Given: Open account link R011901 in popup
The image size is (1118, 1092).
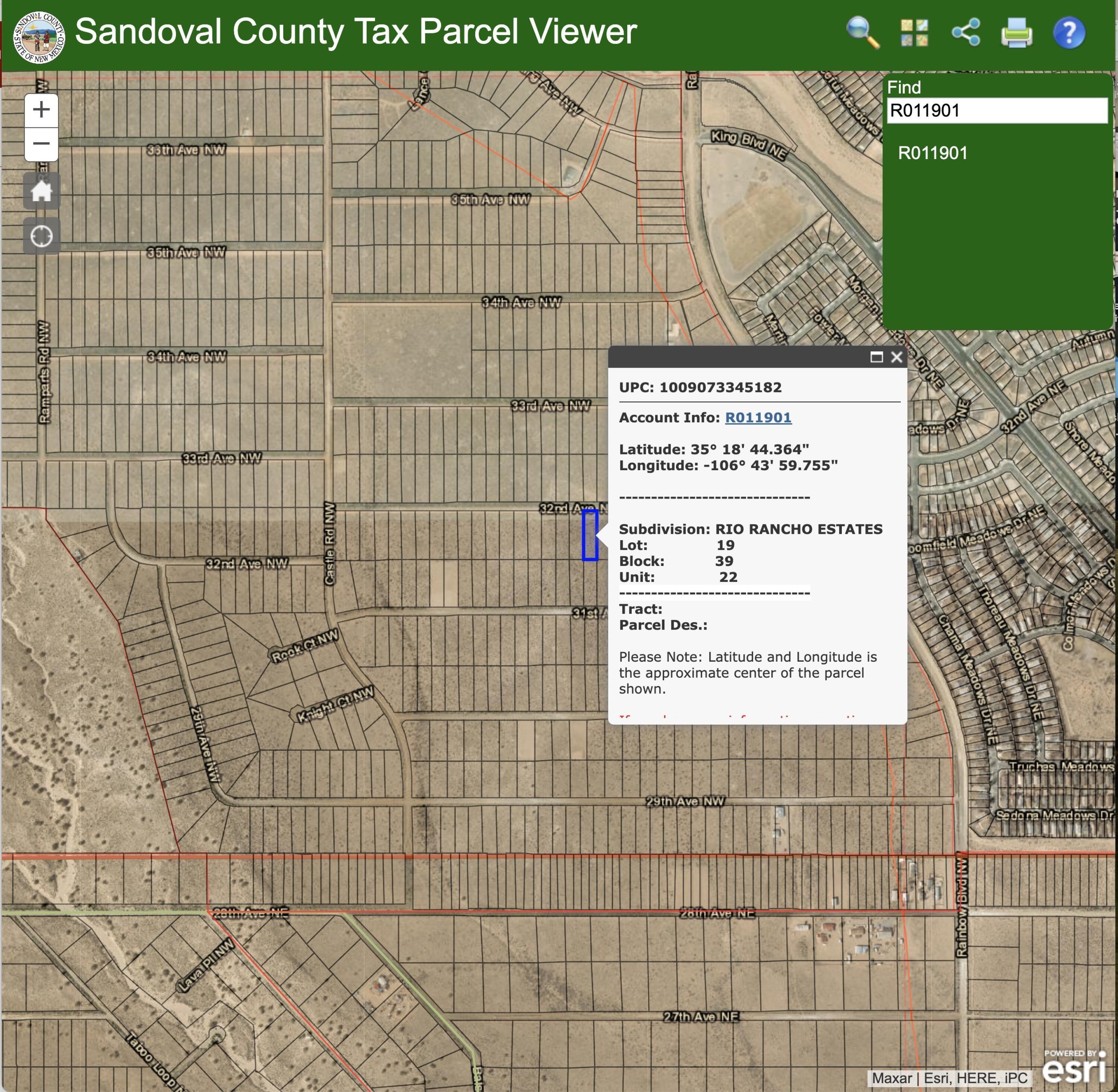Looking at the screenshot, I should [x=758, y=418].
